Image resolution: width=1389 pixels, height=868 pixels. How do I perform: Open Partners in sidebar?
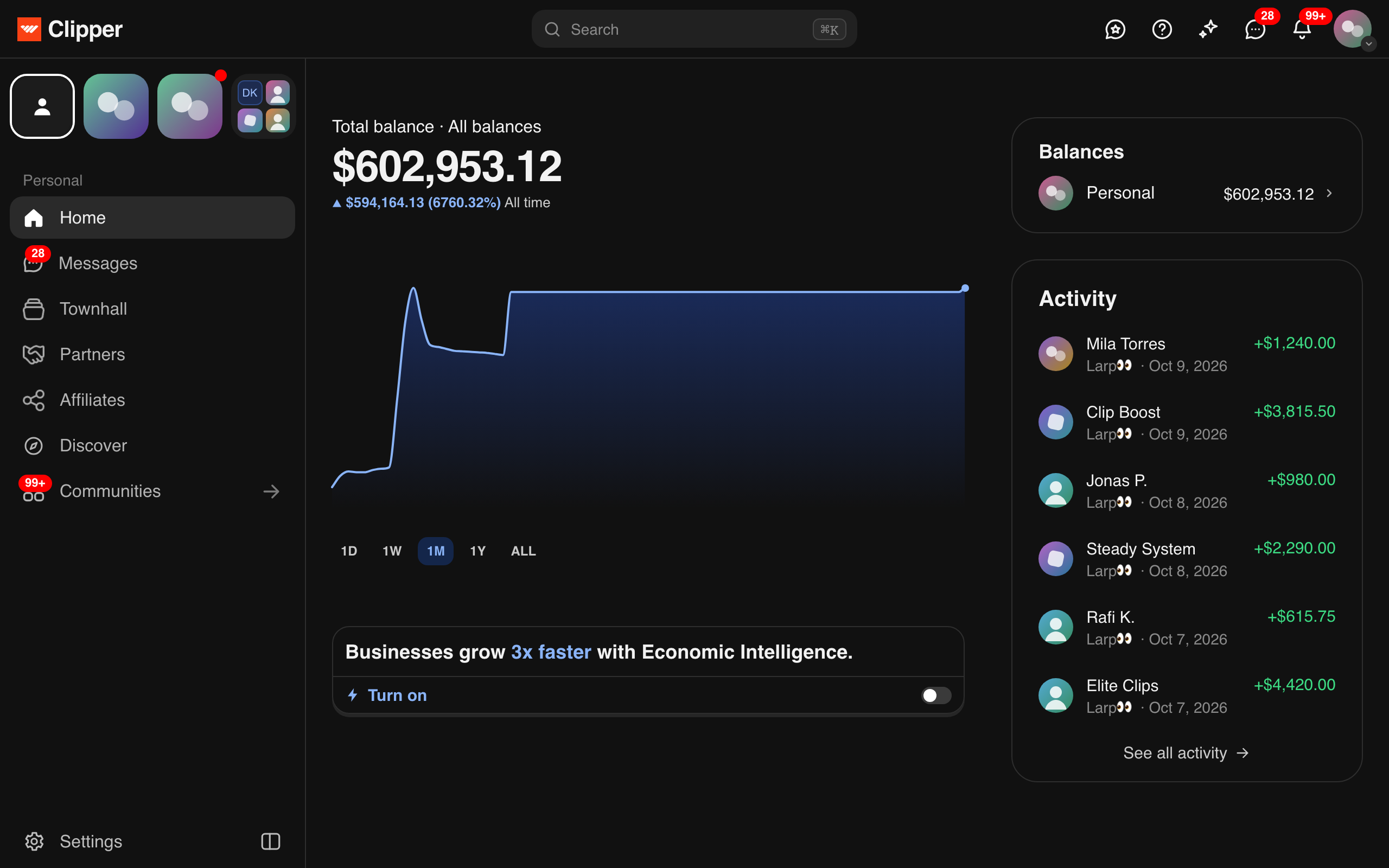click(x=152, y=354)
